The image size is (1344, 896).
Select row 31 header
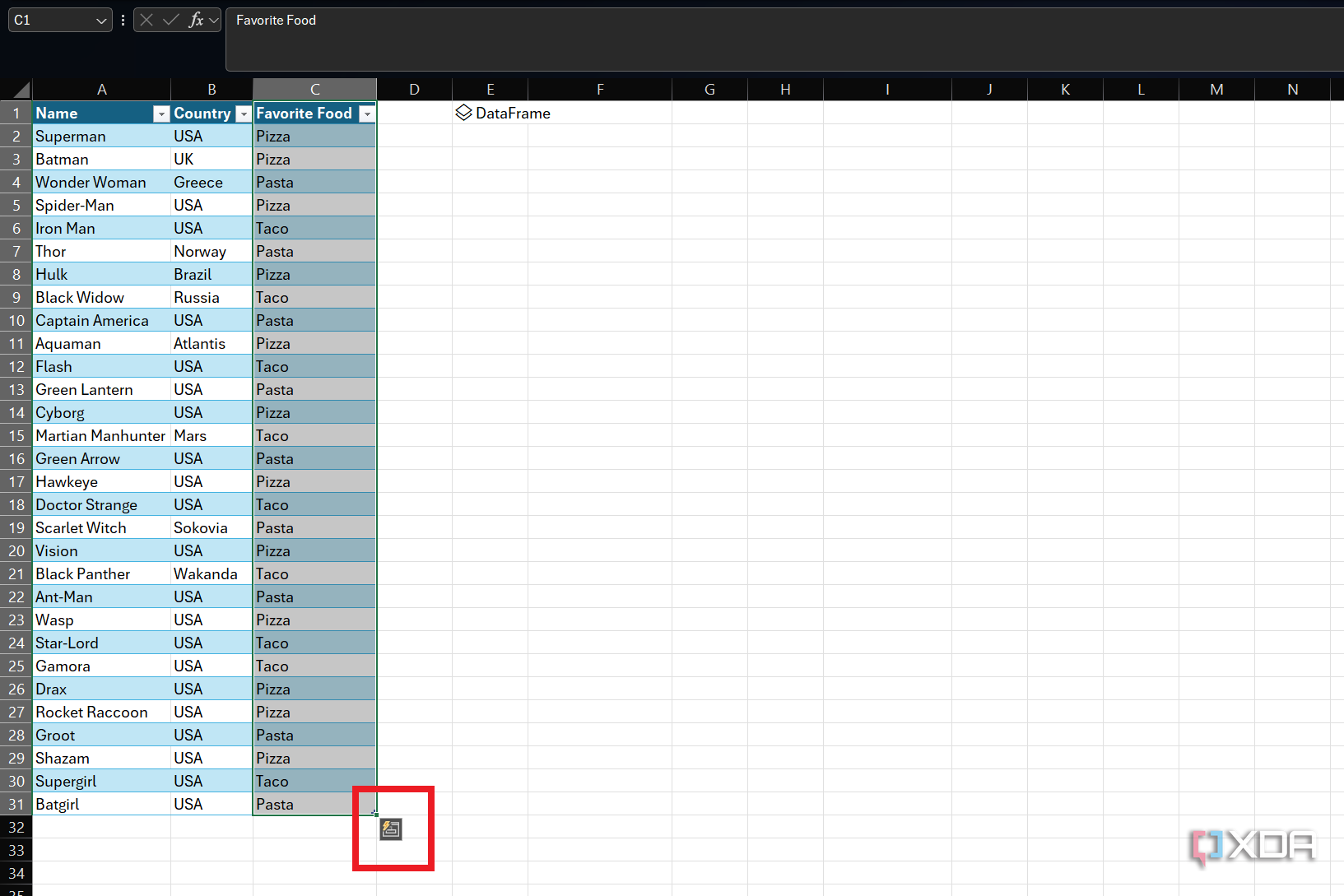(16, 804)
